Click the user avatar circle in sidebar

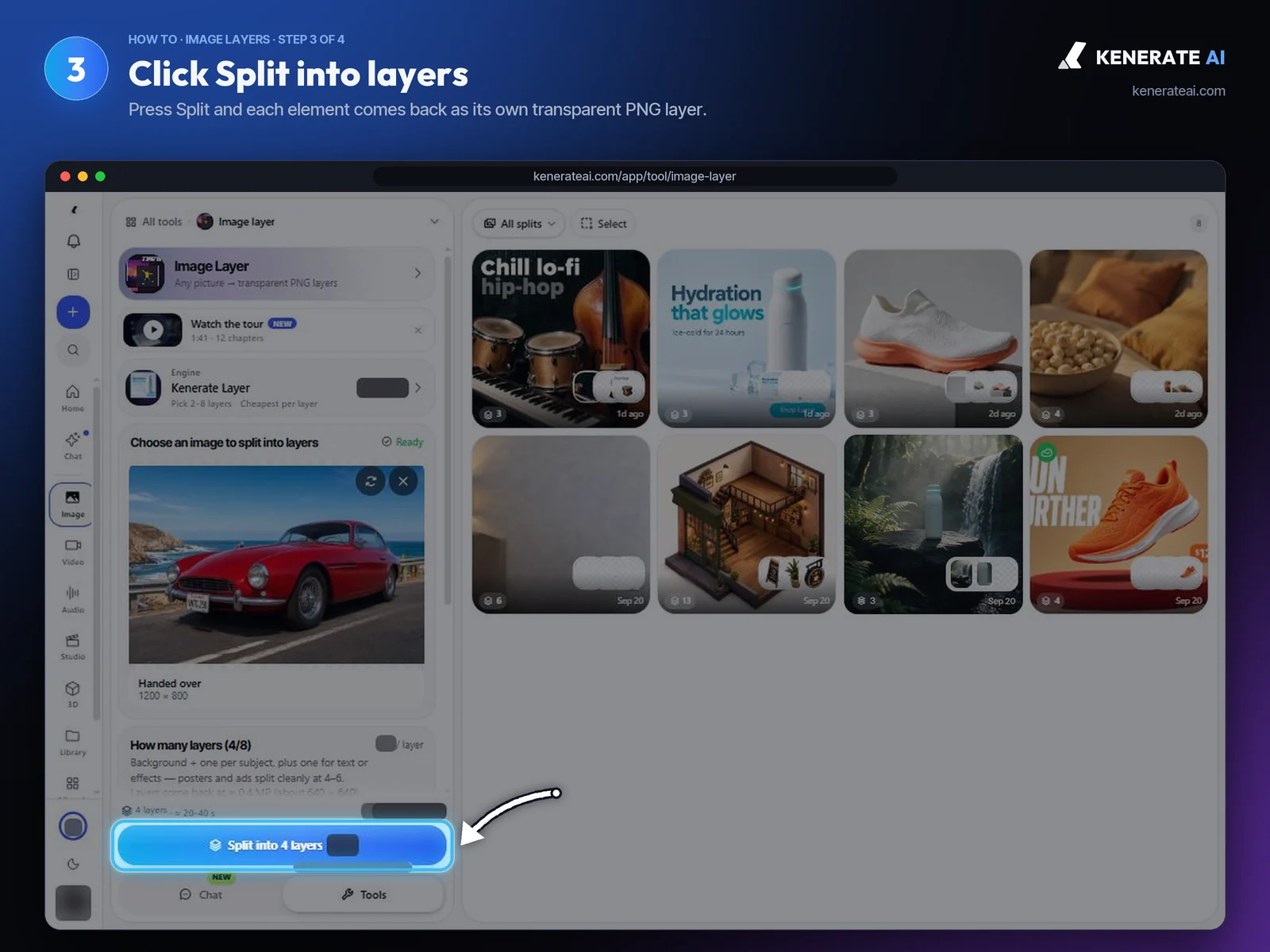(73, 827)
